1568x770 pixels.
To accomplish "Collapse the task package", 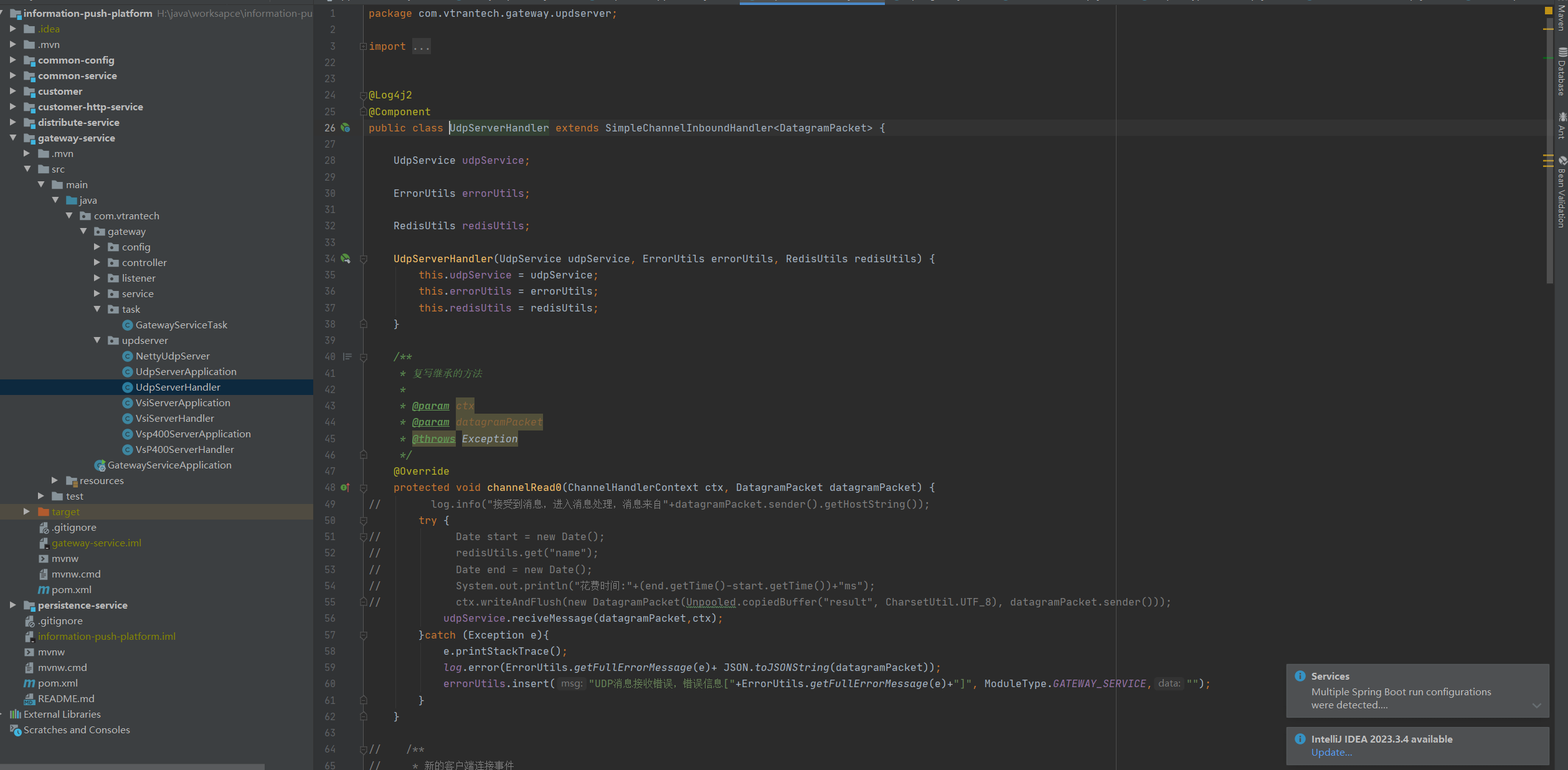I will [x=97, y=309].
